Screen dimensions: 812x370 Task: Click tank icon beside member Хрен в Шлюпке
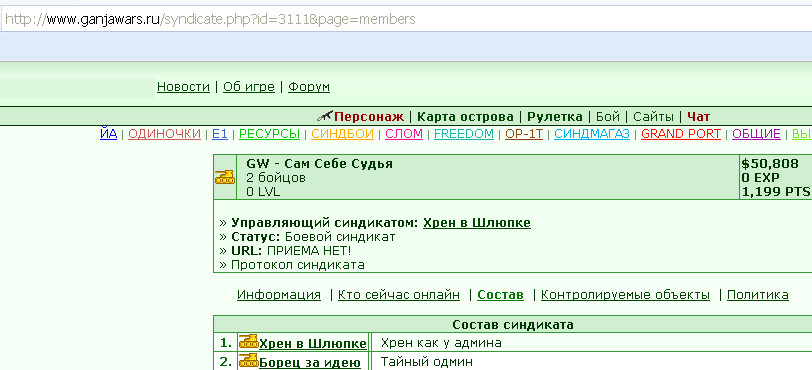pyautogui.click(x=249, y=341)
